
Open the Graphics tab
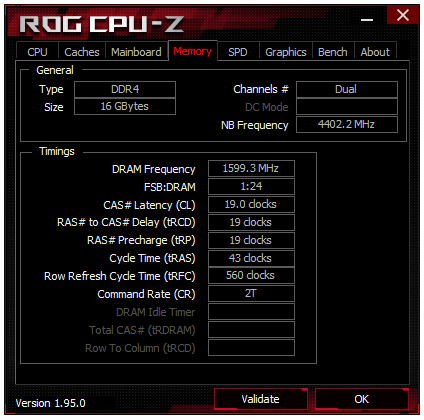pyautogui.click(x=286, y=52)
